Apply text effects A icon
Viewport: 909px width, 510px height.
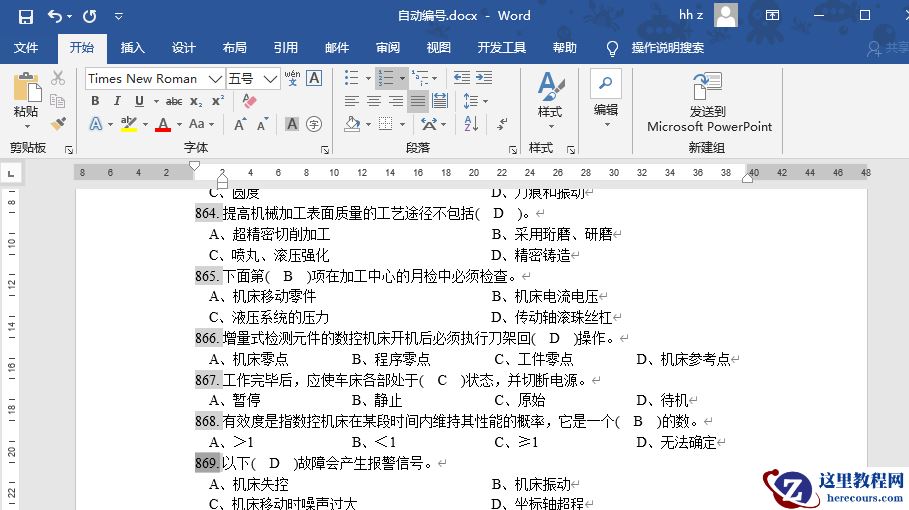[96, 123]
